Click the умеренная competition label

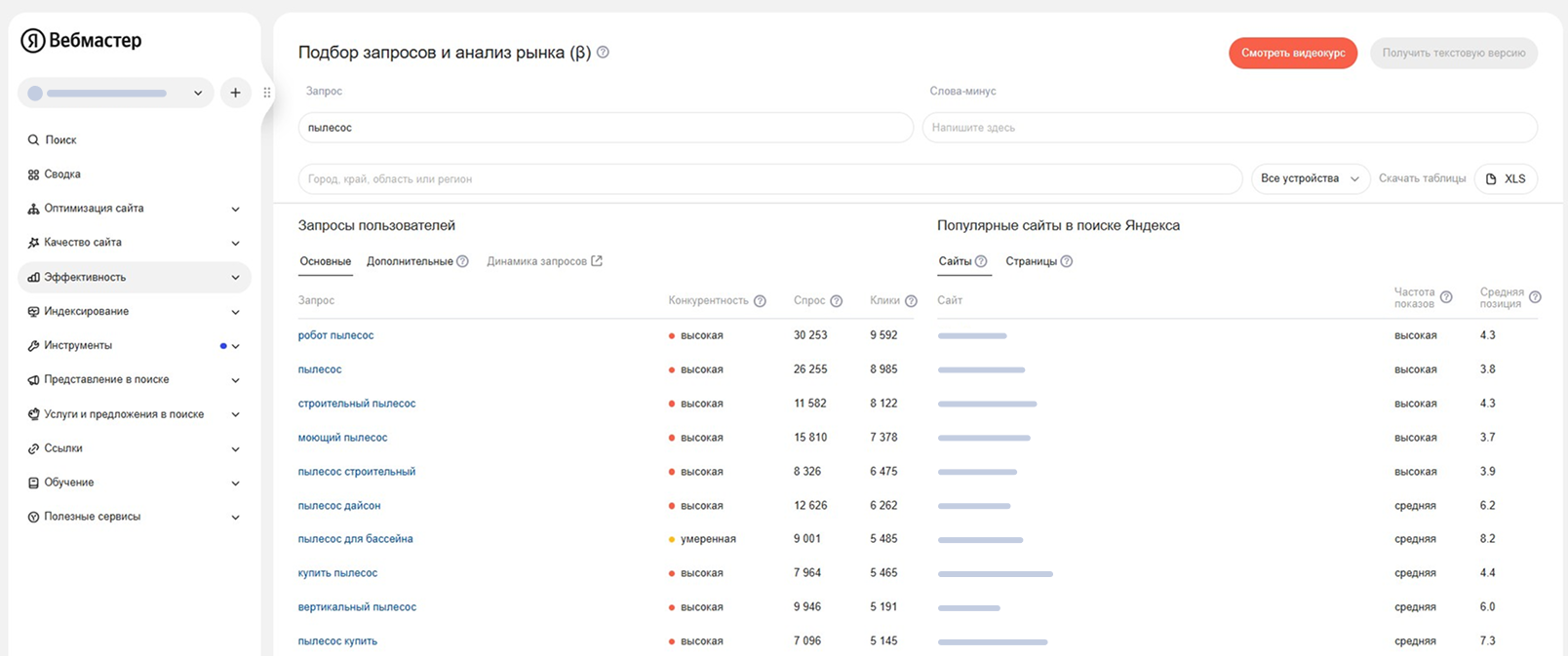click(708, 539)
